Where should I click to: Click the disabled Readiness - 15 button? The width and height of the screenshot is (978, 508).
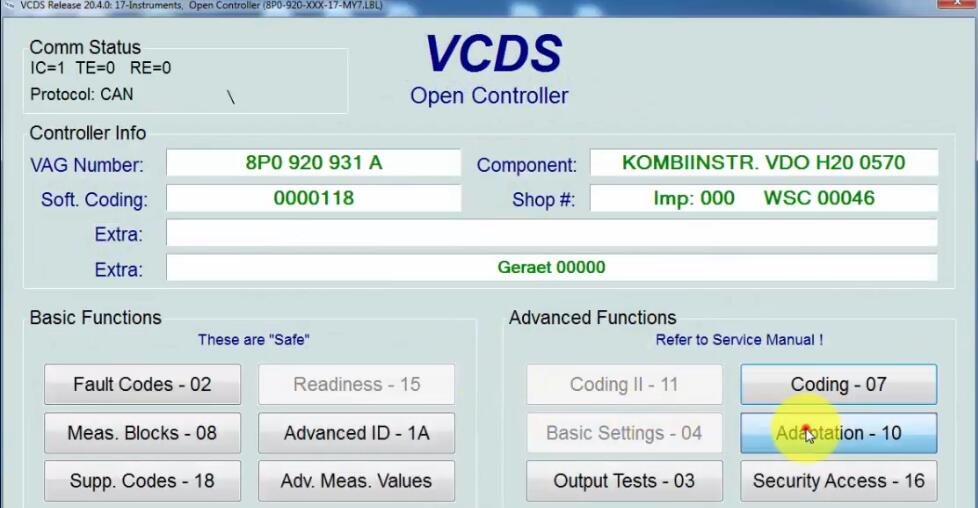[x=357, y=384]
